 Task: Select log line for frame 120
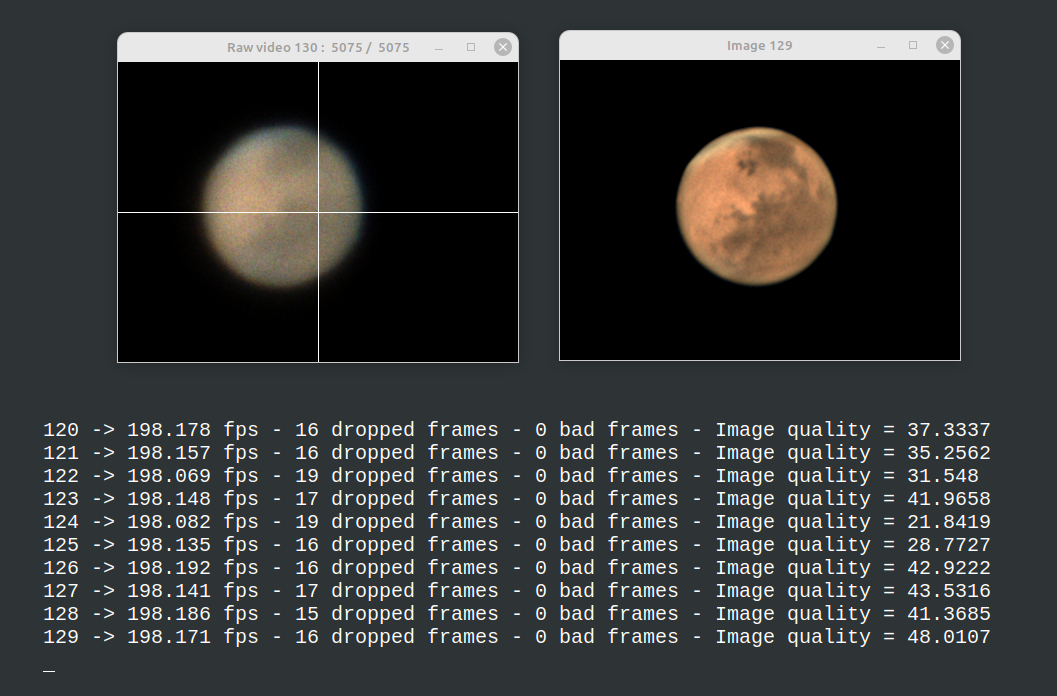516,430
